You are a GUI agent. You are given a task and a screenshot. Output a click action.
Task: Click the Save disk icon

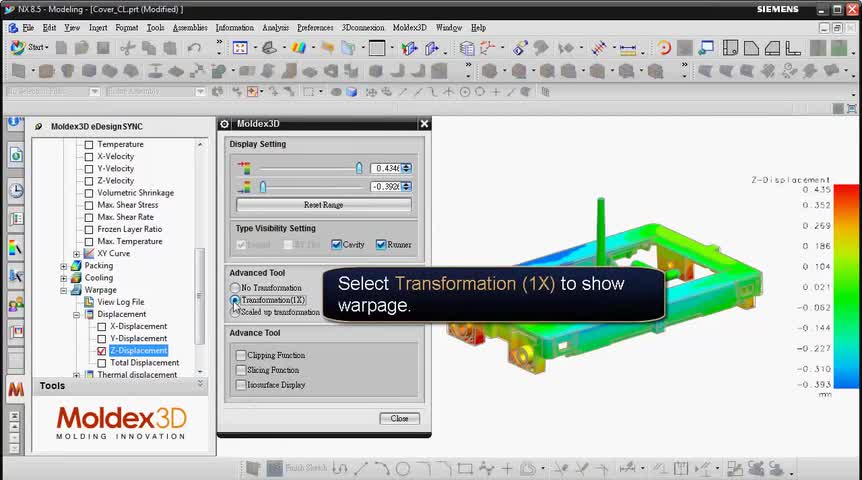(x=103, y=48)
